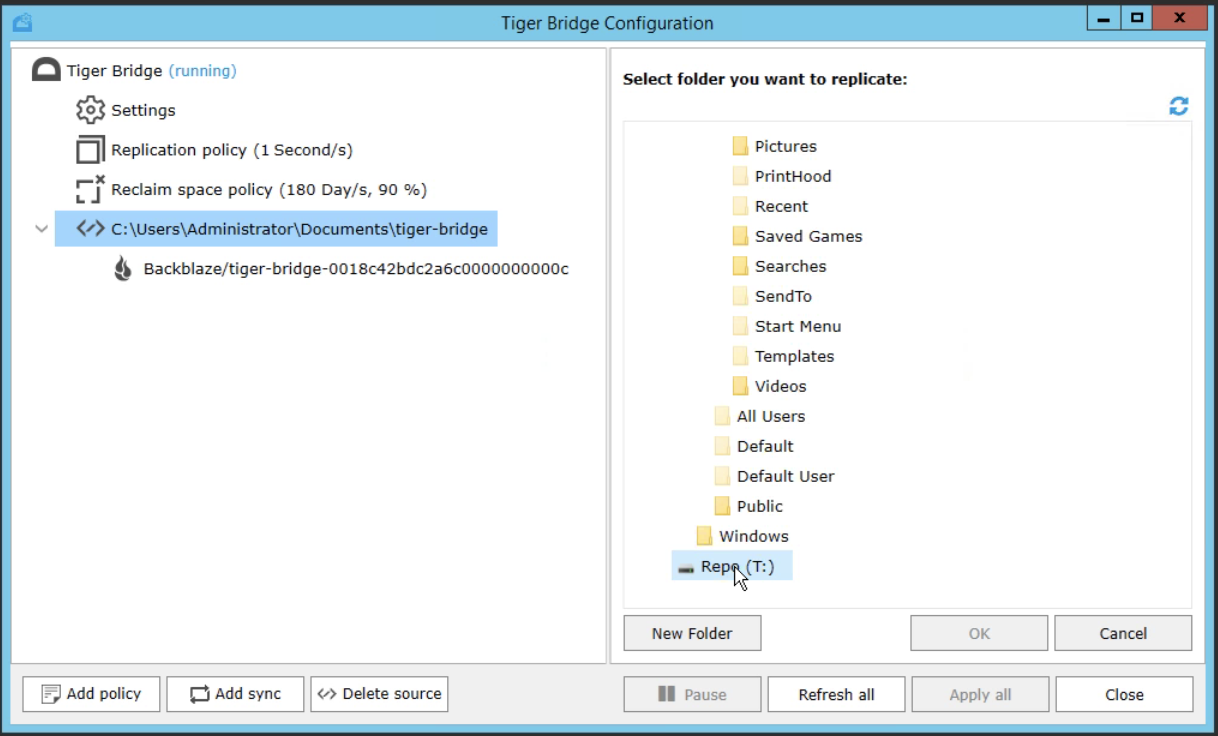
Task: Choose the Repo (T:) drive label
Action: [738, 566]
